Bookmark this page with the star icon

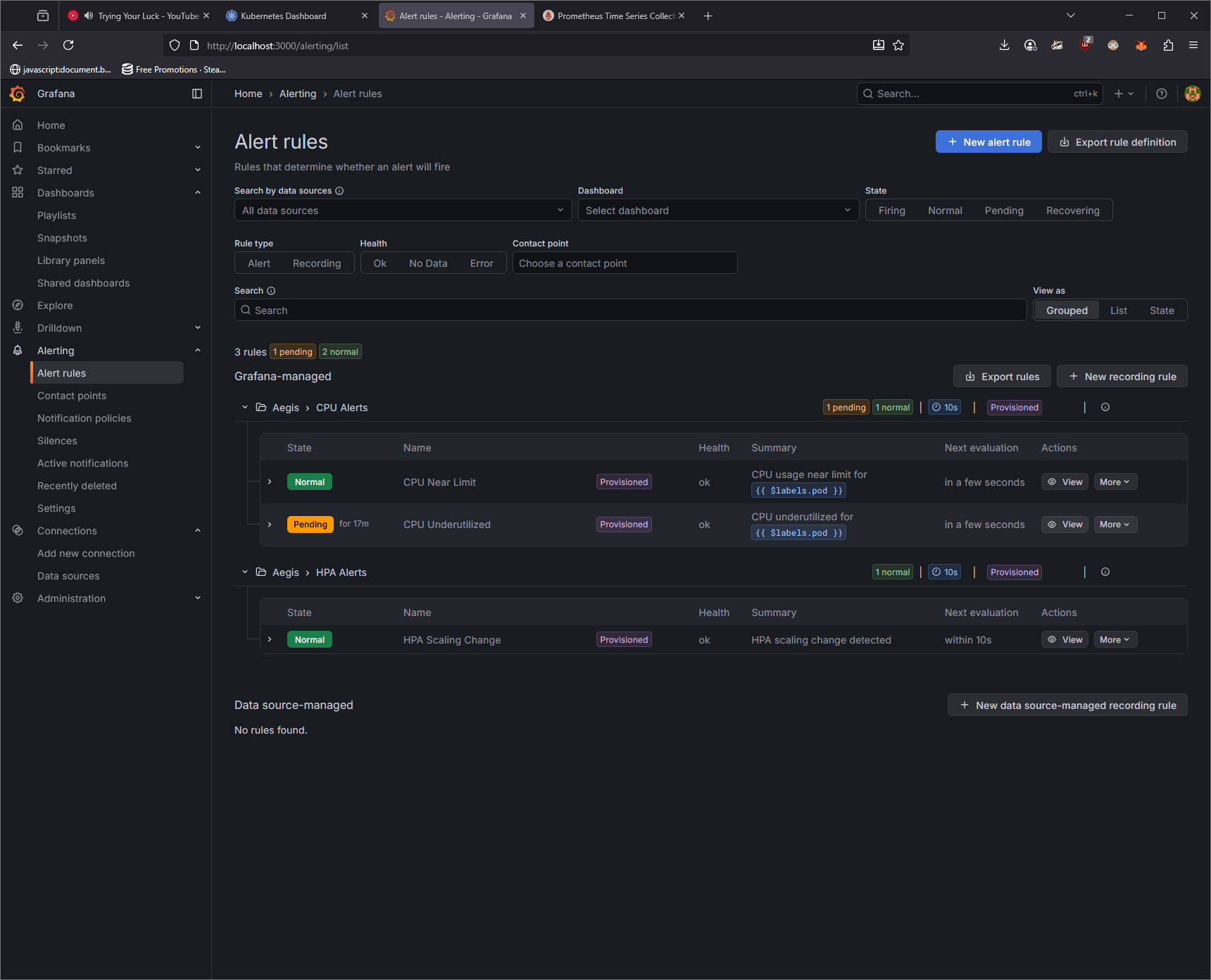tap(898, 46)
